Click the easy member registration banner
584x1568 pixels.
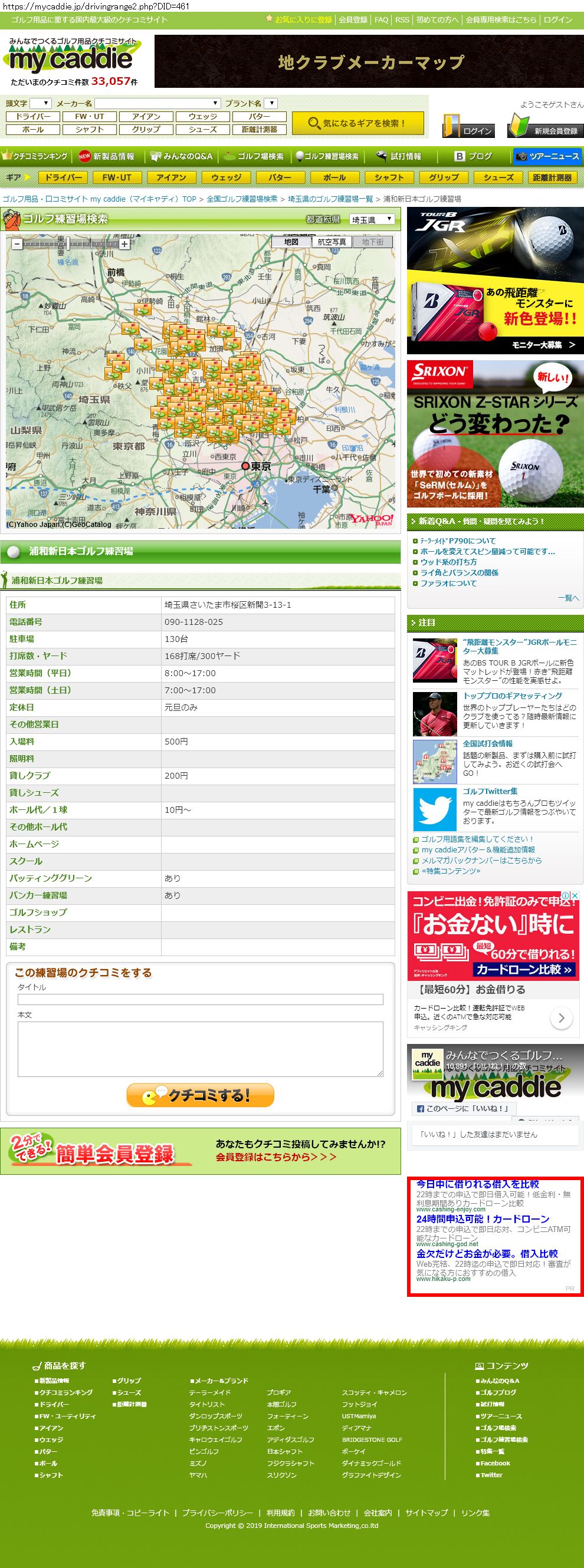201,1151
